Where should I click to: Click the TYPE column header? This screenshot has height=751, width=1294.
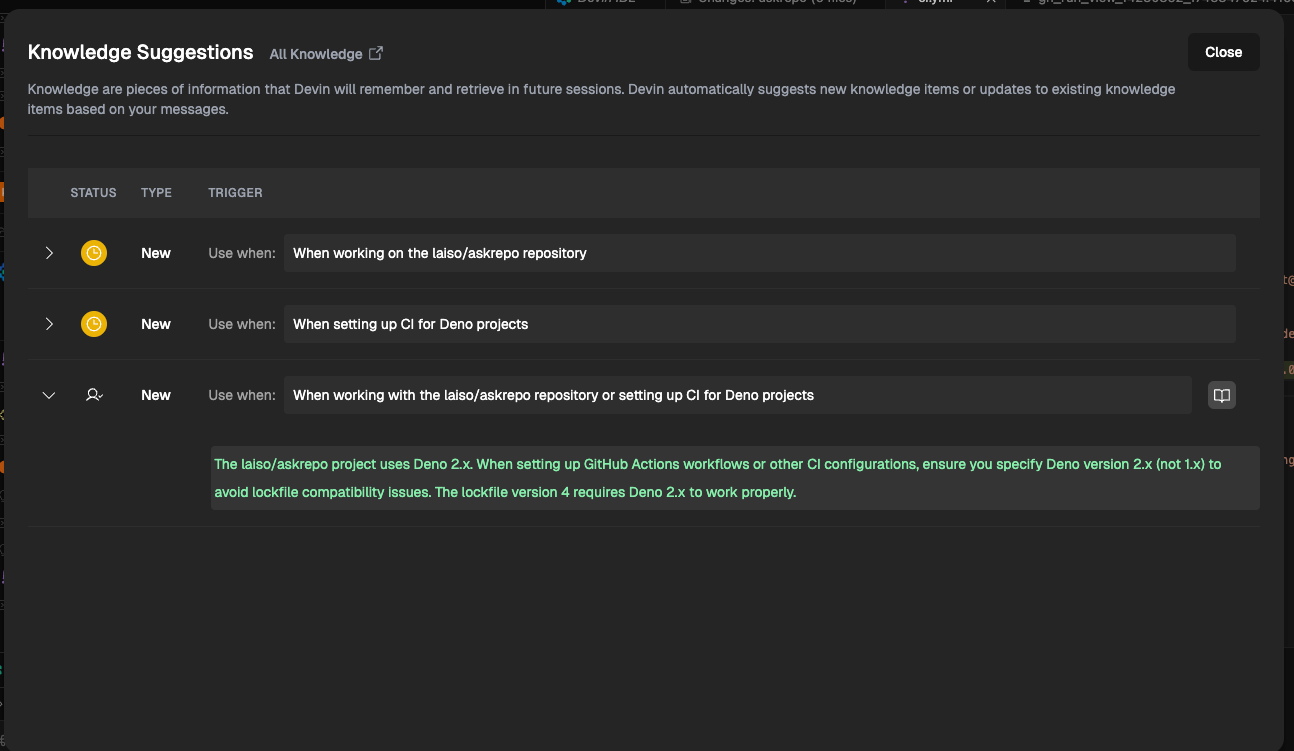tap(156, 192)
